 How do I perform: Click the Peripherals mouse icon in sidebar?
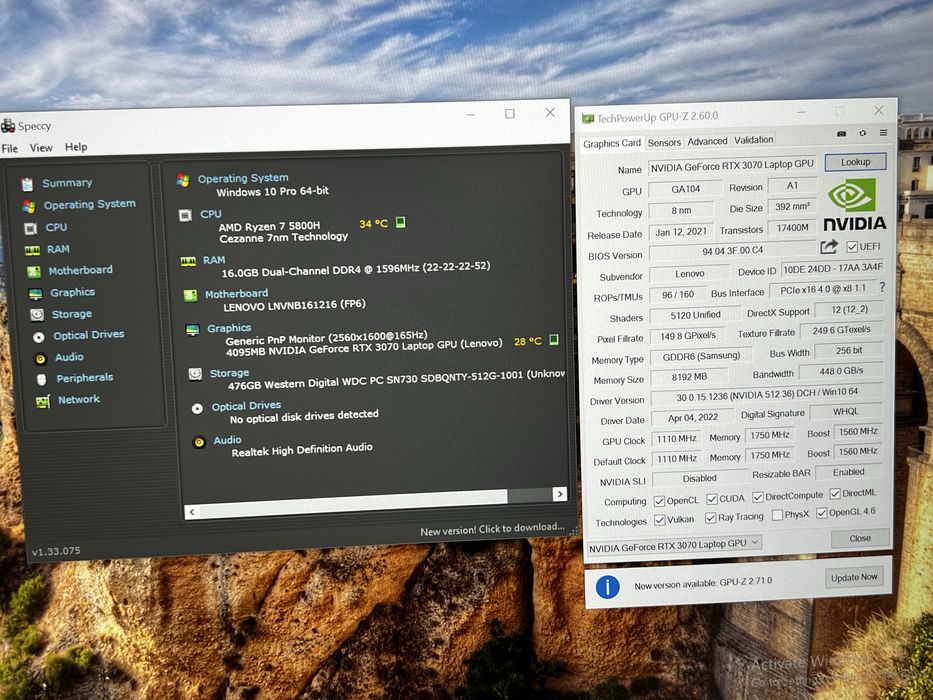[x=41, y=380]
